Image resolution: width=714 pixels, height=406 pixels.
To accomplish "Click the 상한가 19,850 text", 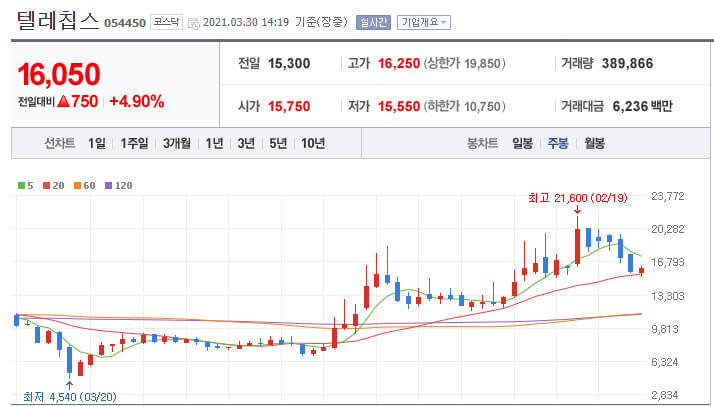I will [464, 63].
